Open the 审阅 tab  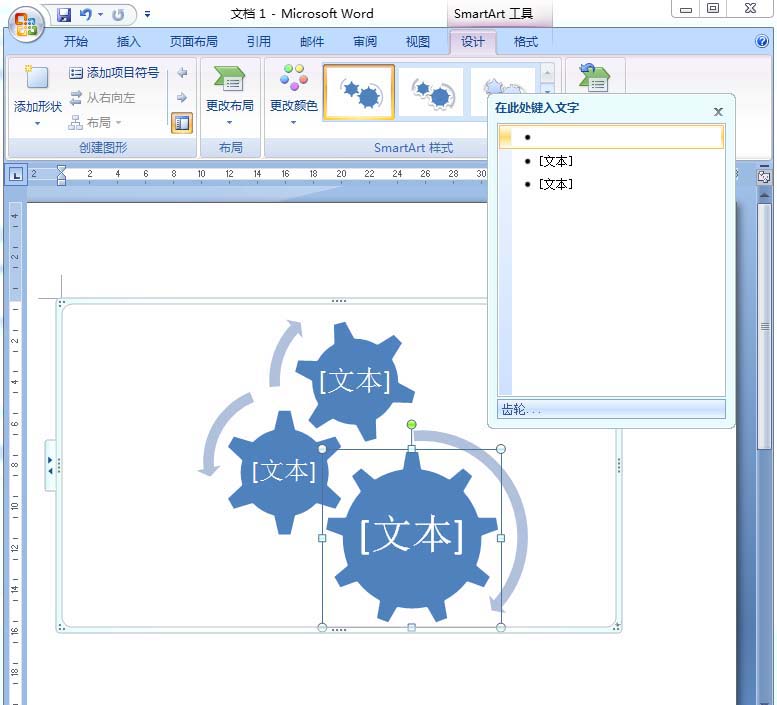[x=365, y=42]
